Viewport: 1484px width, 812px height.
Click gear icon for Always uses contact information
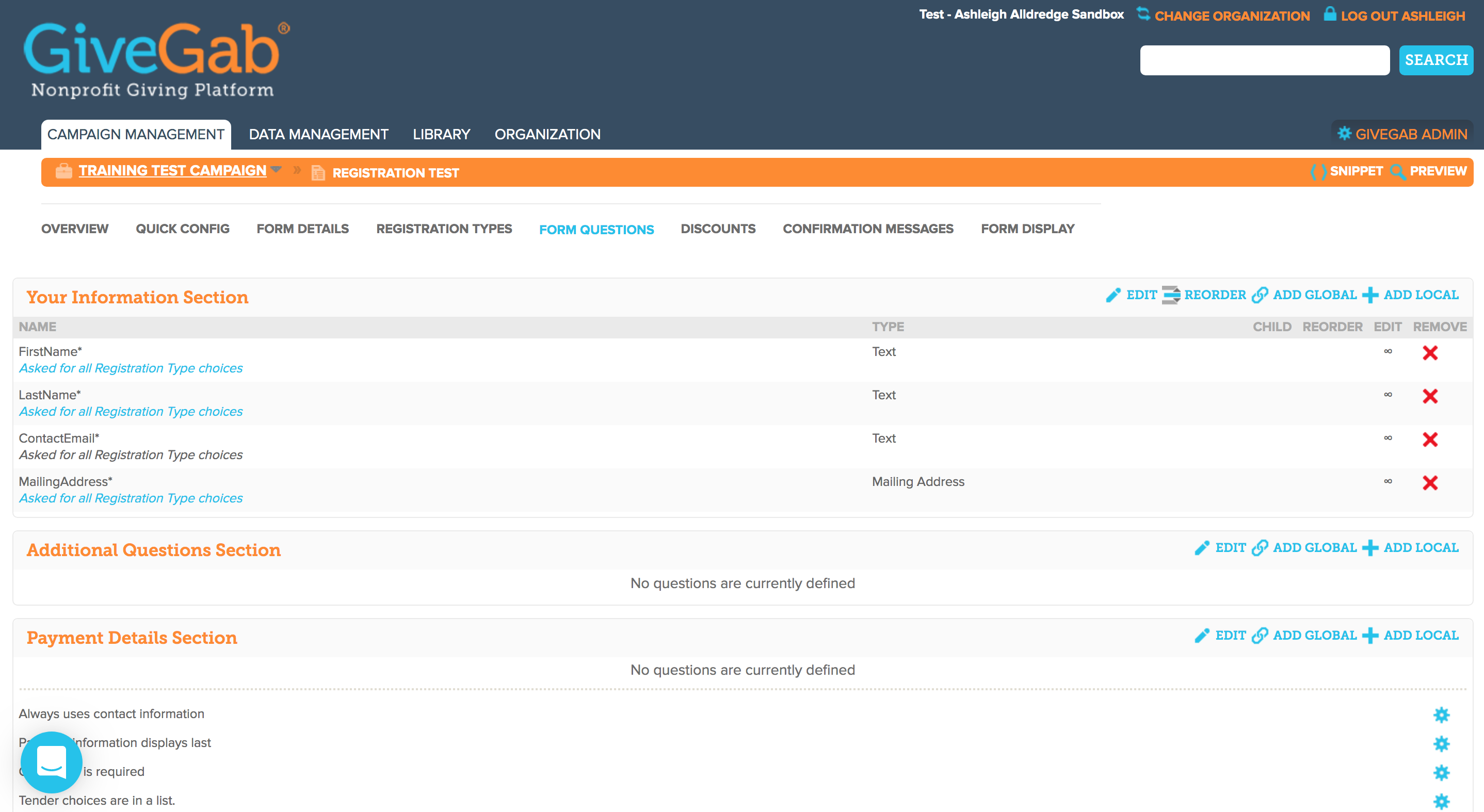click(1441, 714)
